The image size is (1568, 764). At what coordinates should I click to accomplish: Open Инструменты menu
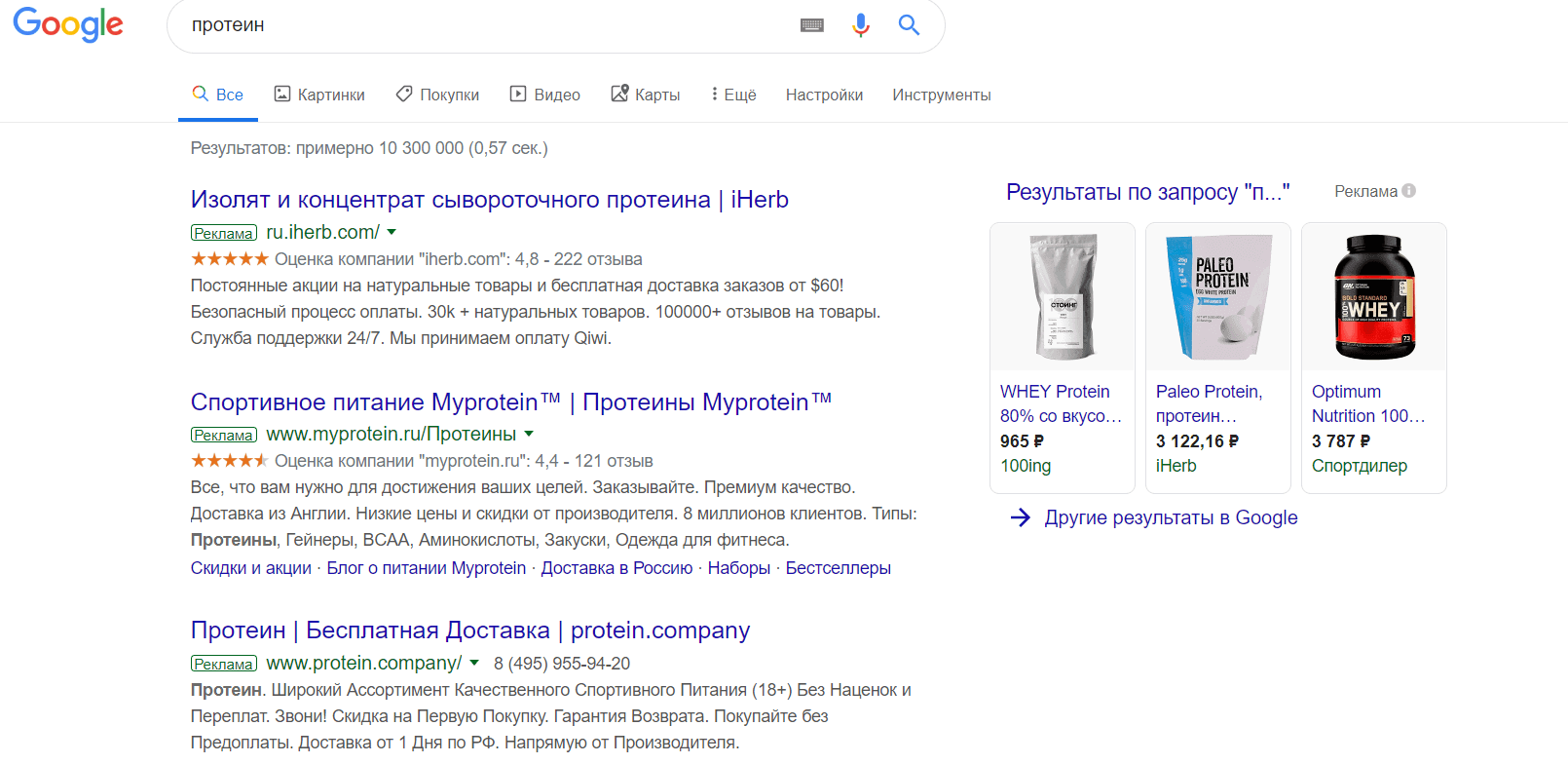tap(942, 95)
